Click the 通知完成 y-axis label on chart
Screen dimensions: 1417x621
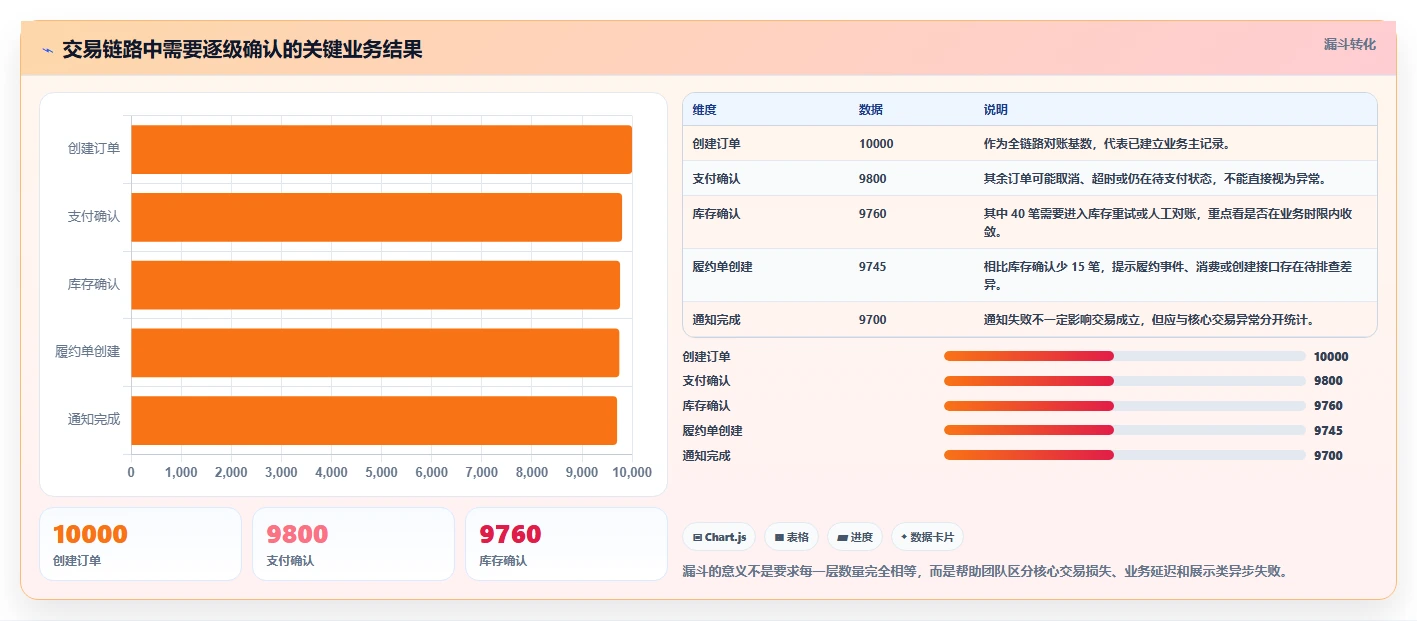pos(94,420)
